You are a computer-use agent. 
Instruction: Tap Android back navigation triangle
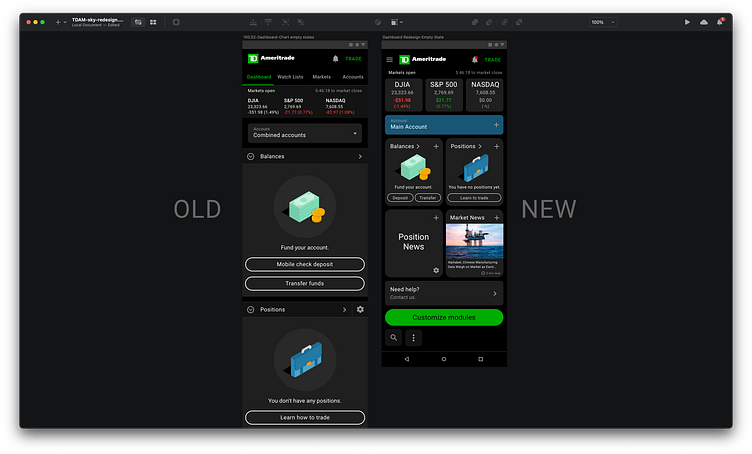point(407,359)
